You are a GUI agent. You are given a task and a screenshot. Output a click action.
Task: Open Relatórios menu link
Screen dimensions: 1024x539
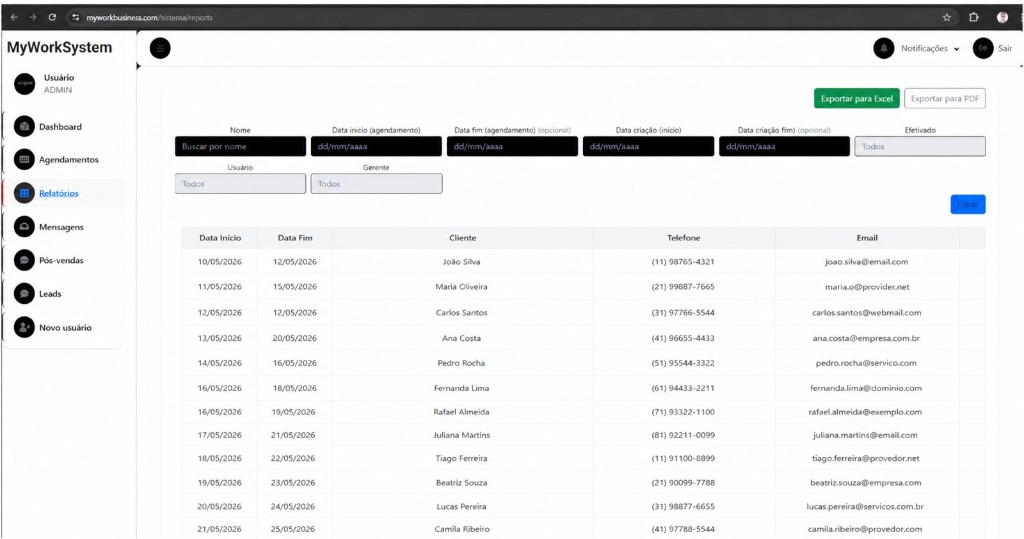pos(59,193)
